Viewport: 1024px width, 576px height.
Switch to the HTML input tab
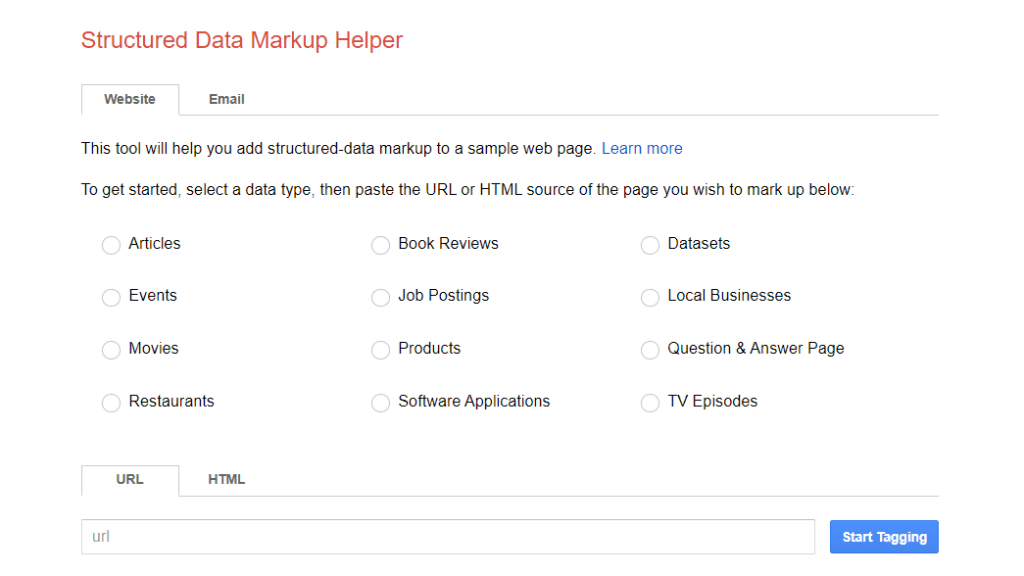click(x=226, y=480)
